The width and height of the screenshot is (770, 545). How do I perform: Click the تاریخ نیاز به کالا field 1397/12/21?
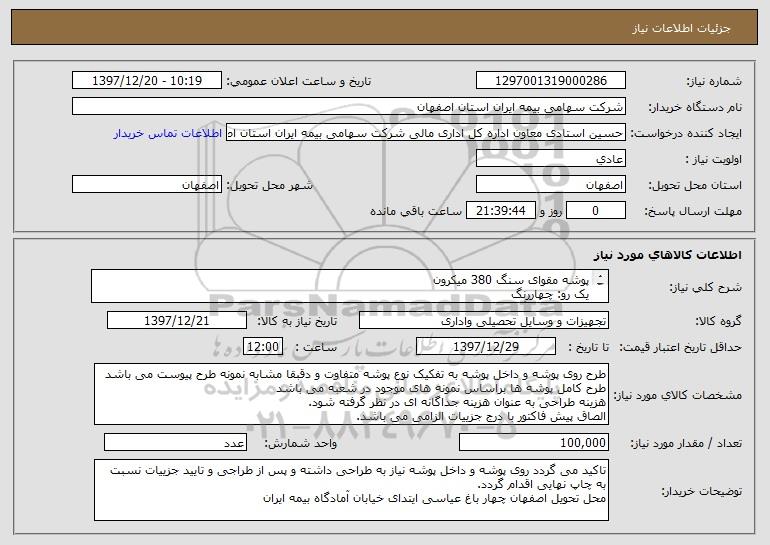[x=177, y=321]
